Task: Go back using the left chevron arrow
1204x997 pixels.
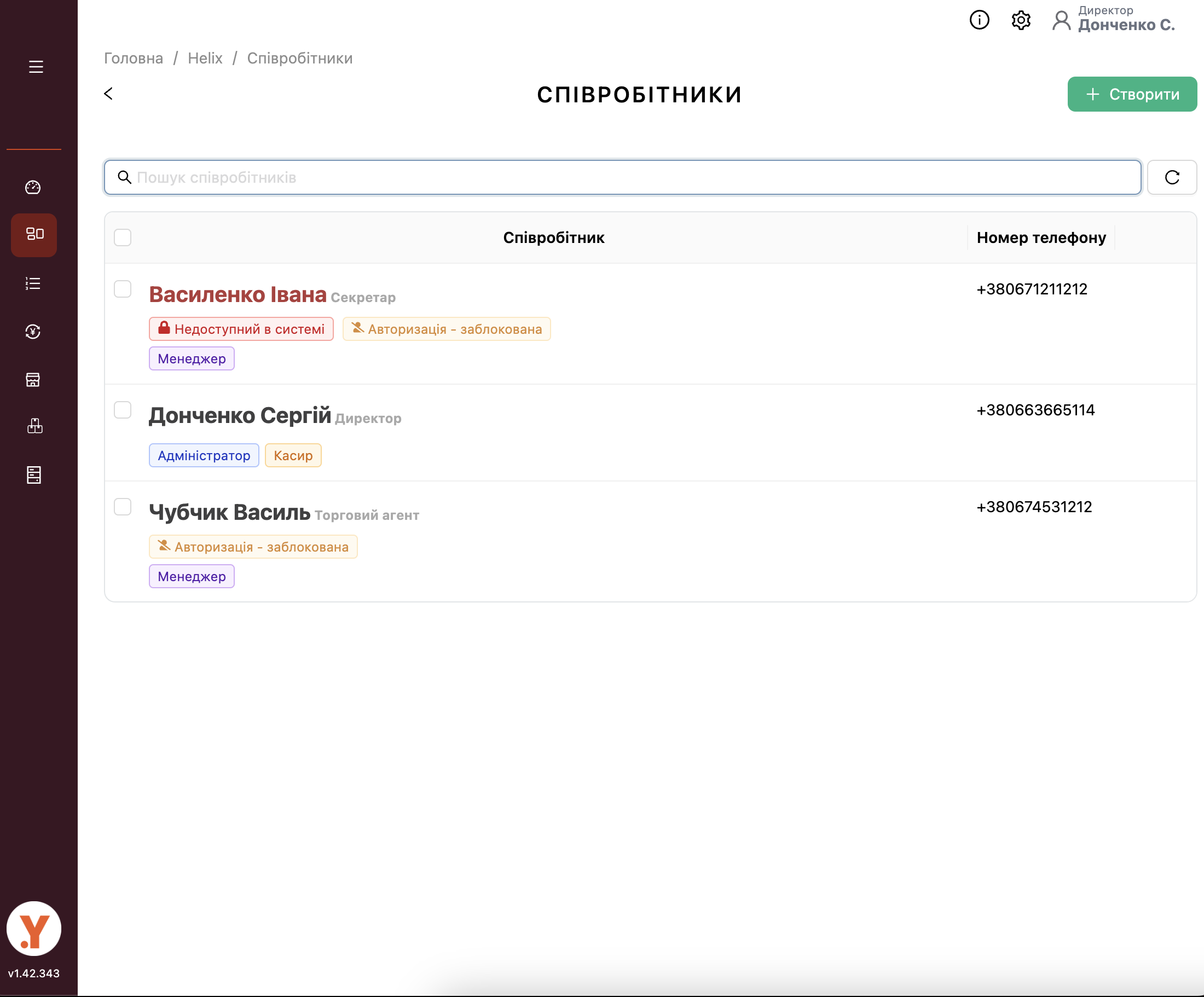Action: tap(108, 94)
